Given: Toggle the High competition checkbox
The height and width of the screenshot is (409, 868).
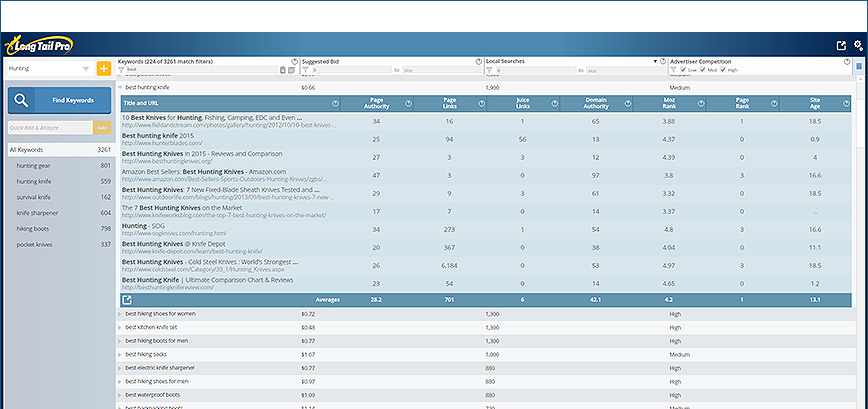Looking at the screenshot, I should click(x=722, y=70).
